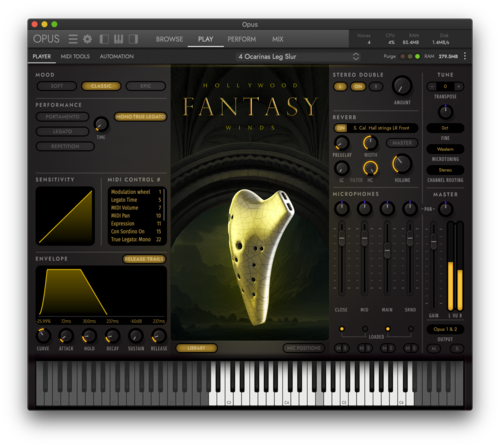Select the Soft mood
Image resolution: width=500 pixels, height=447 pixels.
pyautogui.click(x=57, y=86)
